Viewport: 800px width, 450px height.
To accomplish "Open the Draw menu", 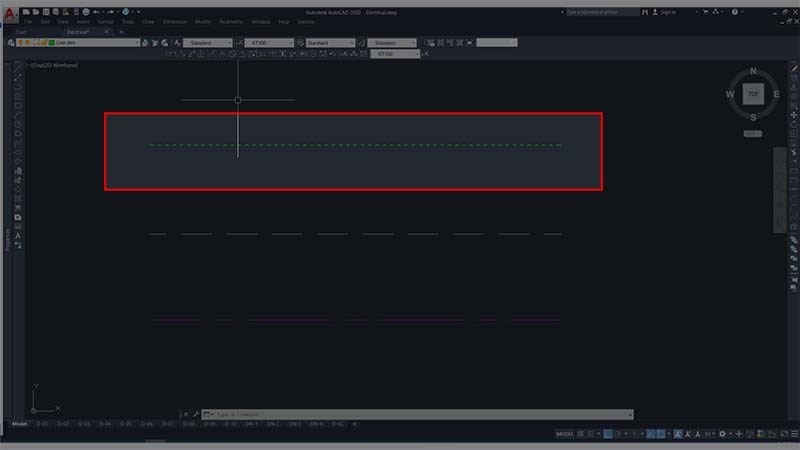I will click(x=148, y=22).
